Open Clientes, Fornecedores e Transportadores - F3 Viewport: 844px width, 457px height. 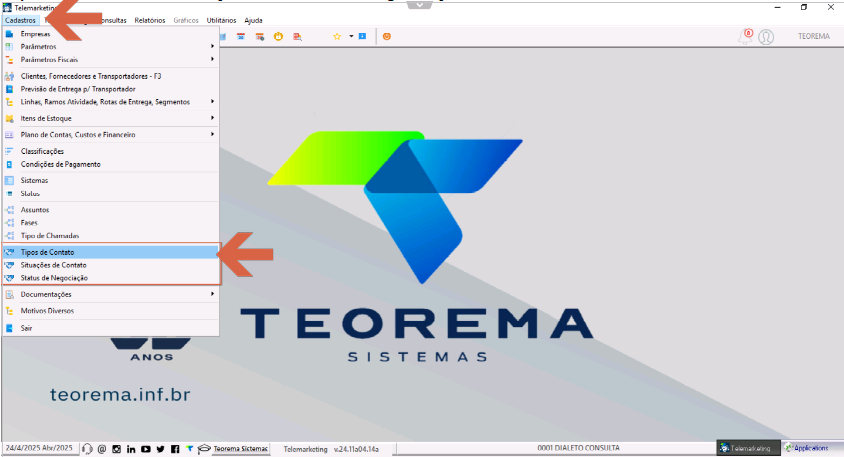tap(111, 76)
